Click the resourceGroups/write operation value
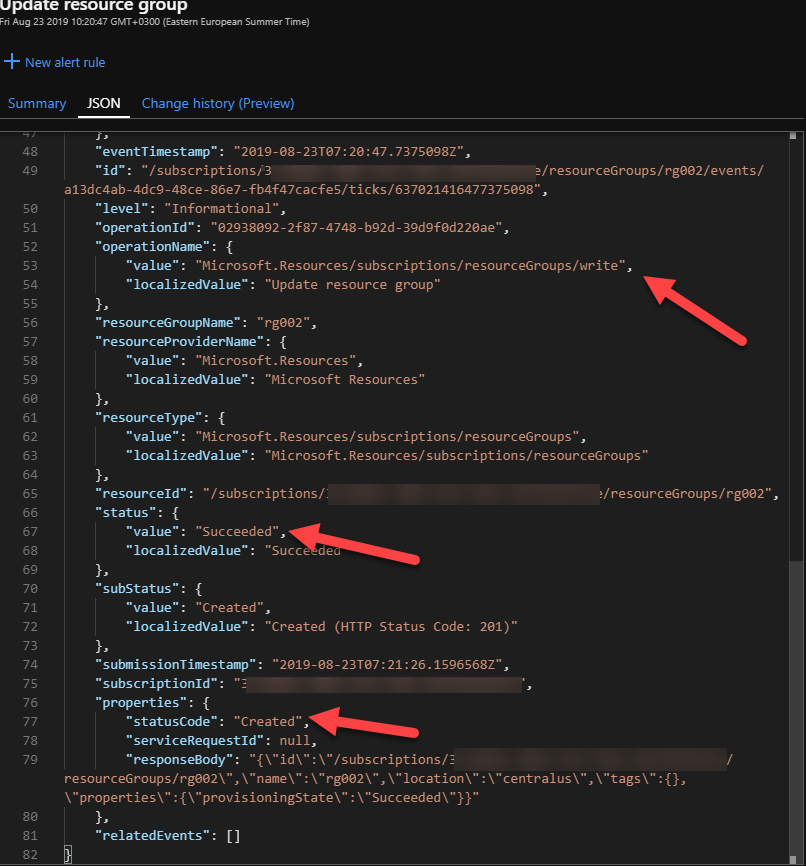This screenshot has height=866, width=806. (x=414, y=266)
